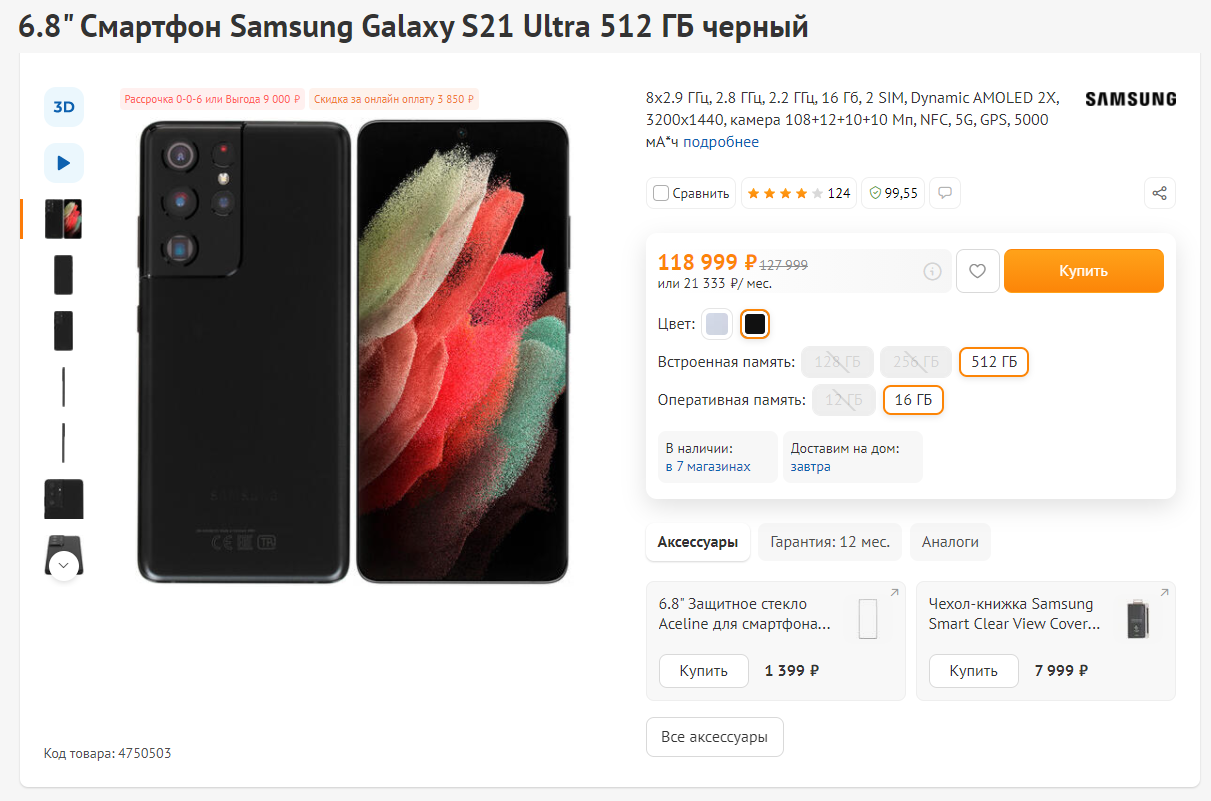Image resolution: width=1211 pixels, height=801 pixels.
Task: Open the 4-star rating with 124 reviews
Action: 797,193
